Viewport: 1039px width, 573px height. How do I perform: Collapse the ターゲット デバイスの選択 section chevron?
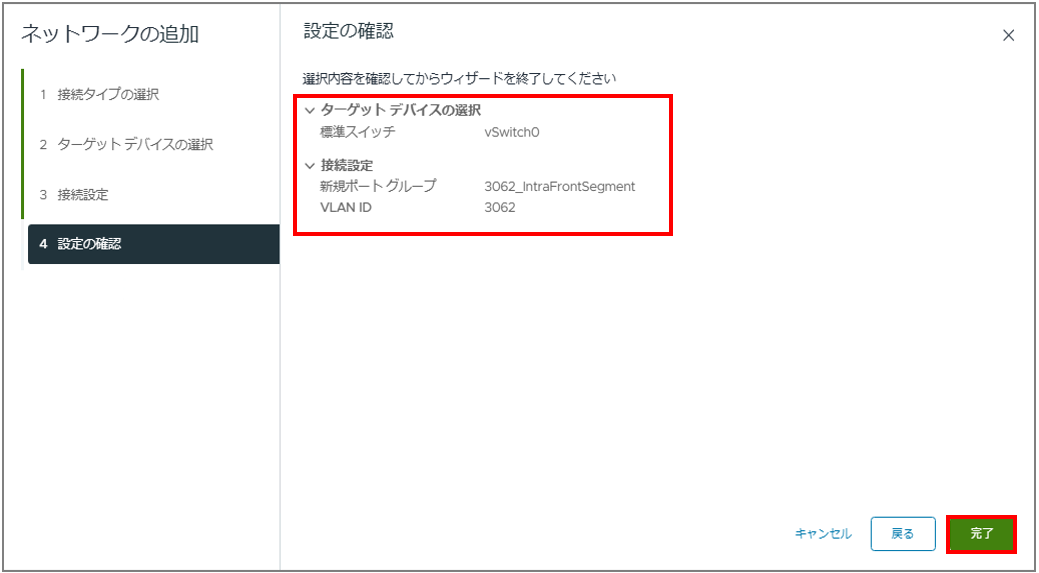[x=309, y=111]
